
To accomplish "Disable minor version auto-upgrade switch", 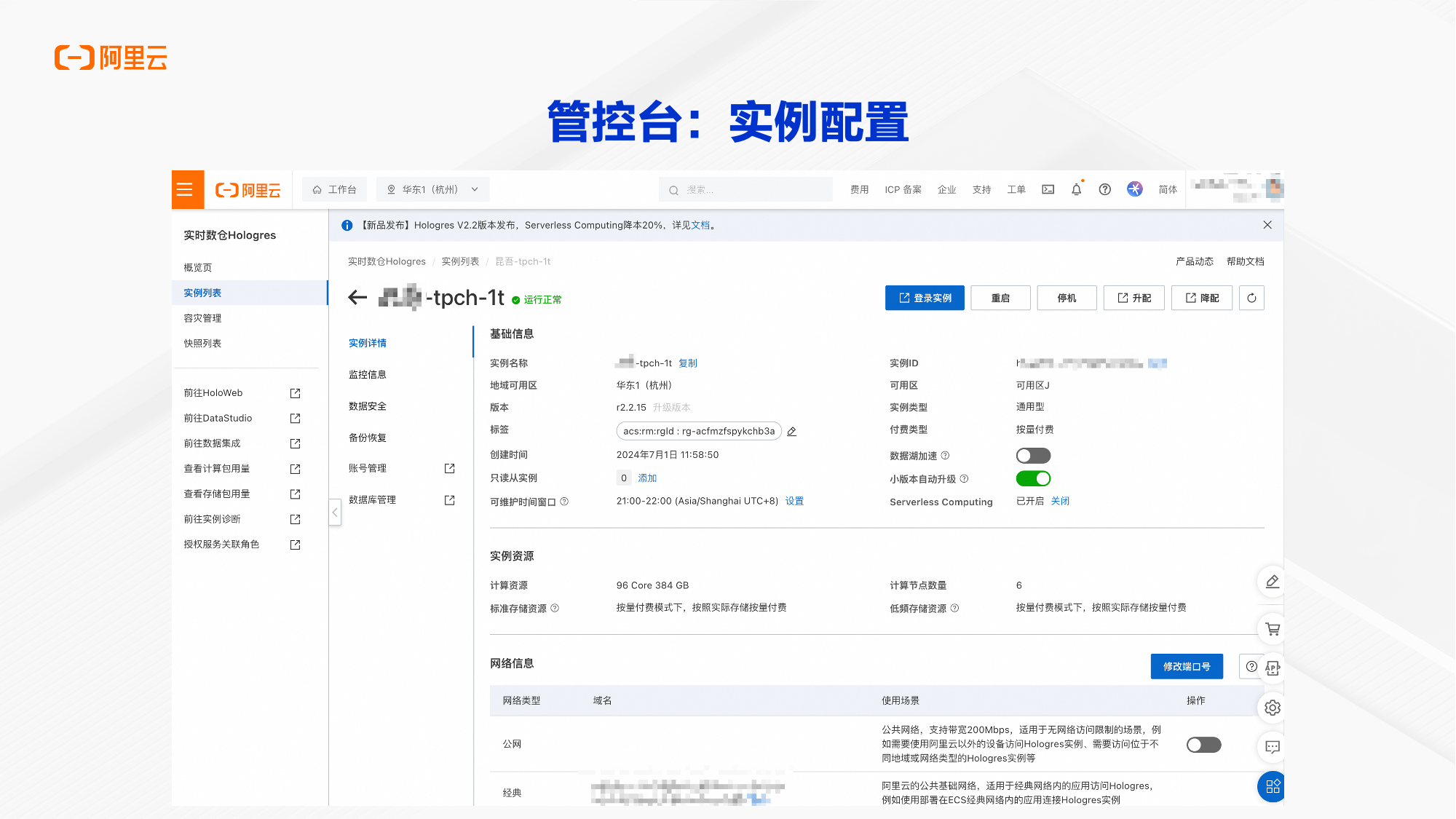I will point(1033,478).
